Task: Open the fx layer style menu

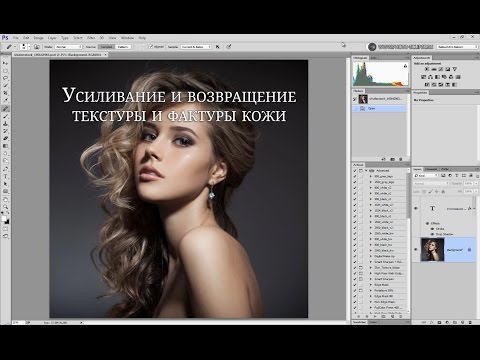Action: pyautogui.click(x=432, y=323)
